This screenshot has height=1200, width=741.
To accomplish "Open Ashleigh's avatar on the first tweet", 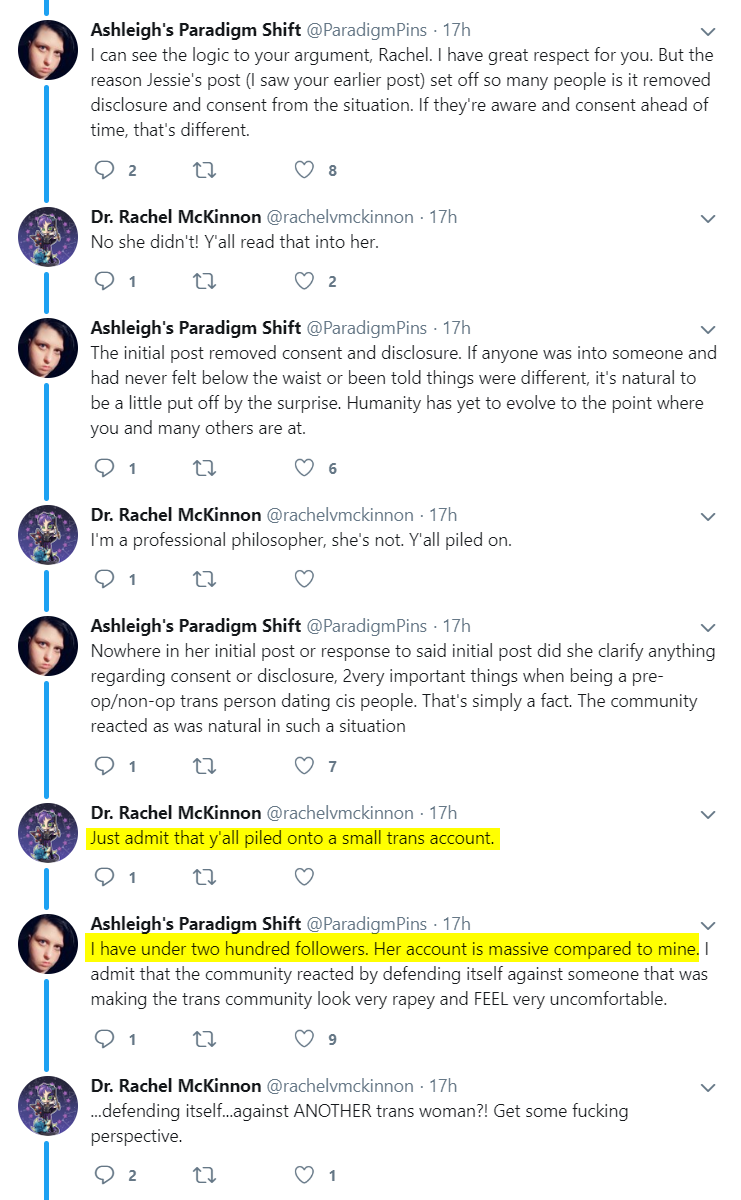I will (x=48, y=49).
